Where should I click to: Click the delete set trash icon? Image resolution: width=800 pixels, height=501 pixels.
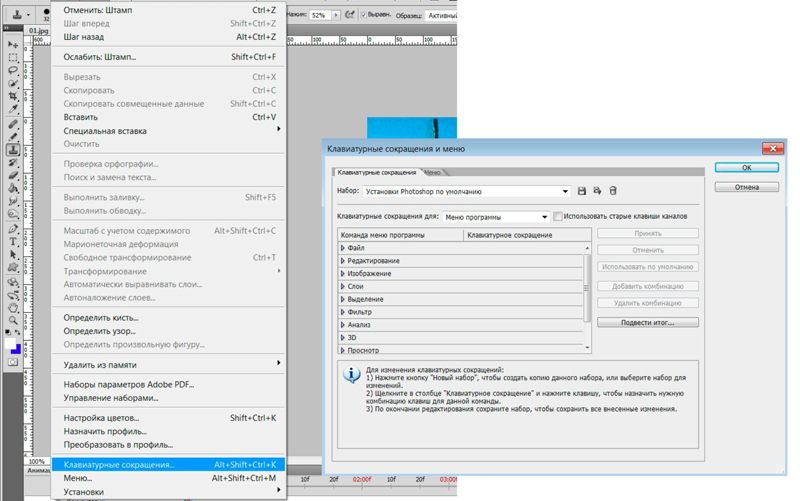coord(613,191)
